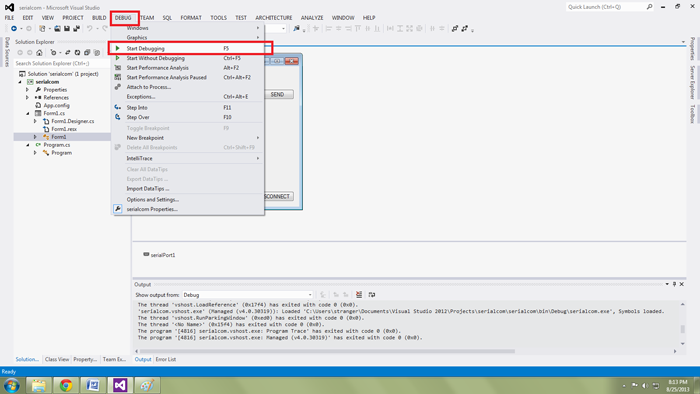Open File Explorer from the taskbar
This screenshot has height=394, width=700.
[x=39, y=385]
